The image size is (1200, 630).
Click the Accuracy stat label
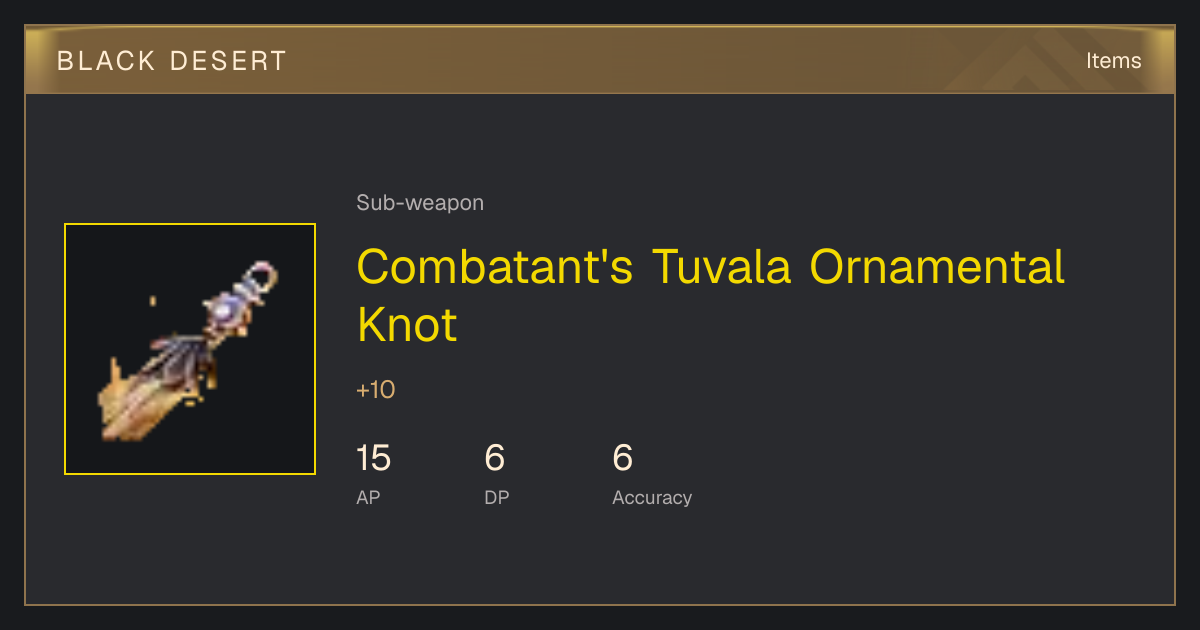(652, 497)
